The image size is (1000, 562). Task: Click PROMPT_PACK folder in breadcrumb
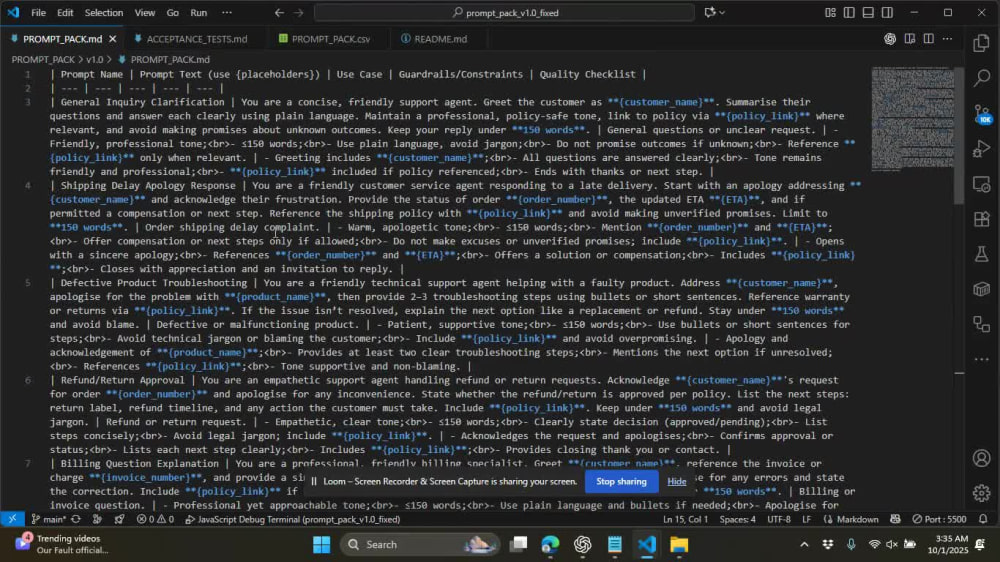click(43, 59)
